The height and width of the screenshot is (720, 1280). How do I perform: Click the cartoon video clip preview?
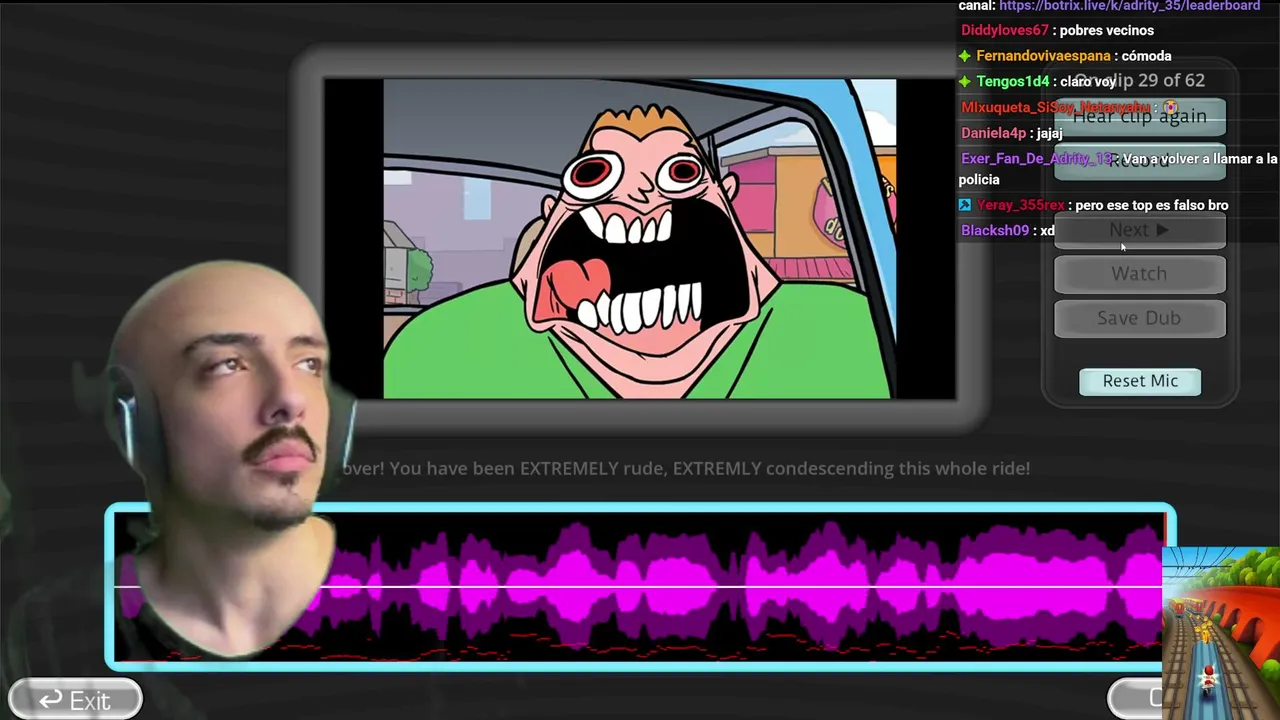pyautogui.click(x=640, y=239)
